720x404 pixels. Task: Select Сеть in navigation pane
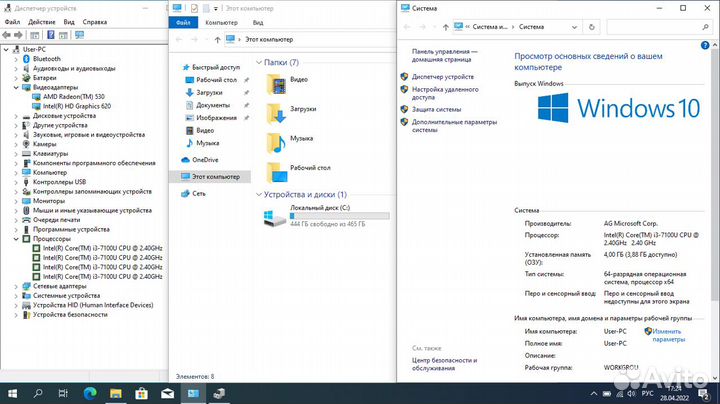[x=199, y=193]
